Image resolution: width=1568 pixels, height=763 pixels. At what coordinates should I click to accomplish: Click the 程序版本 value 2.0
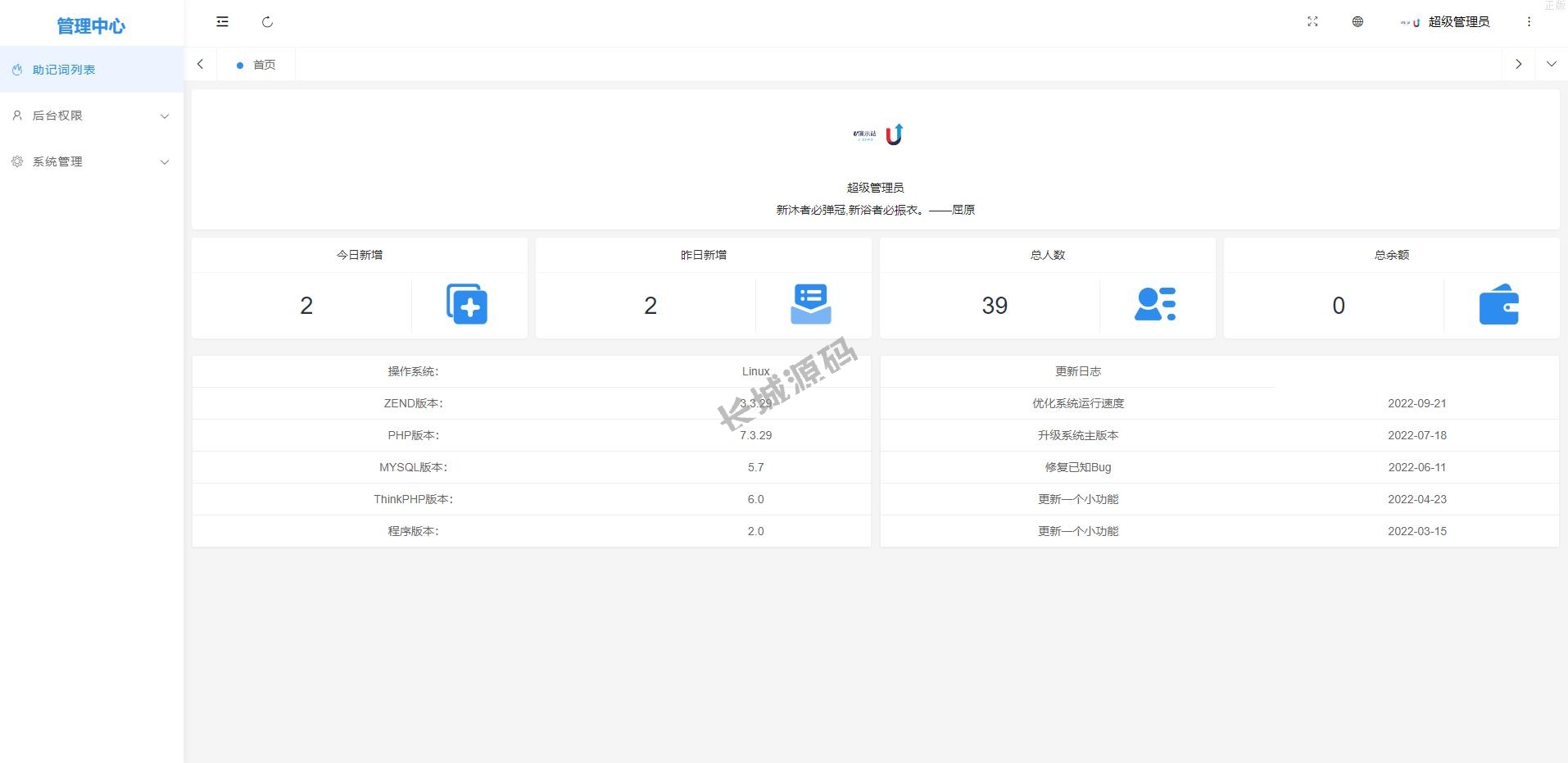coord(755,531)
